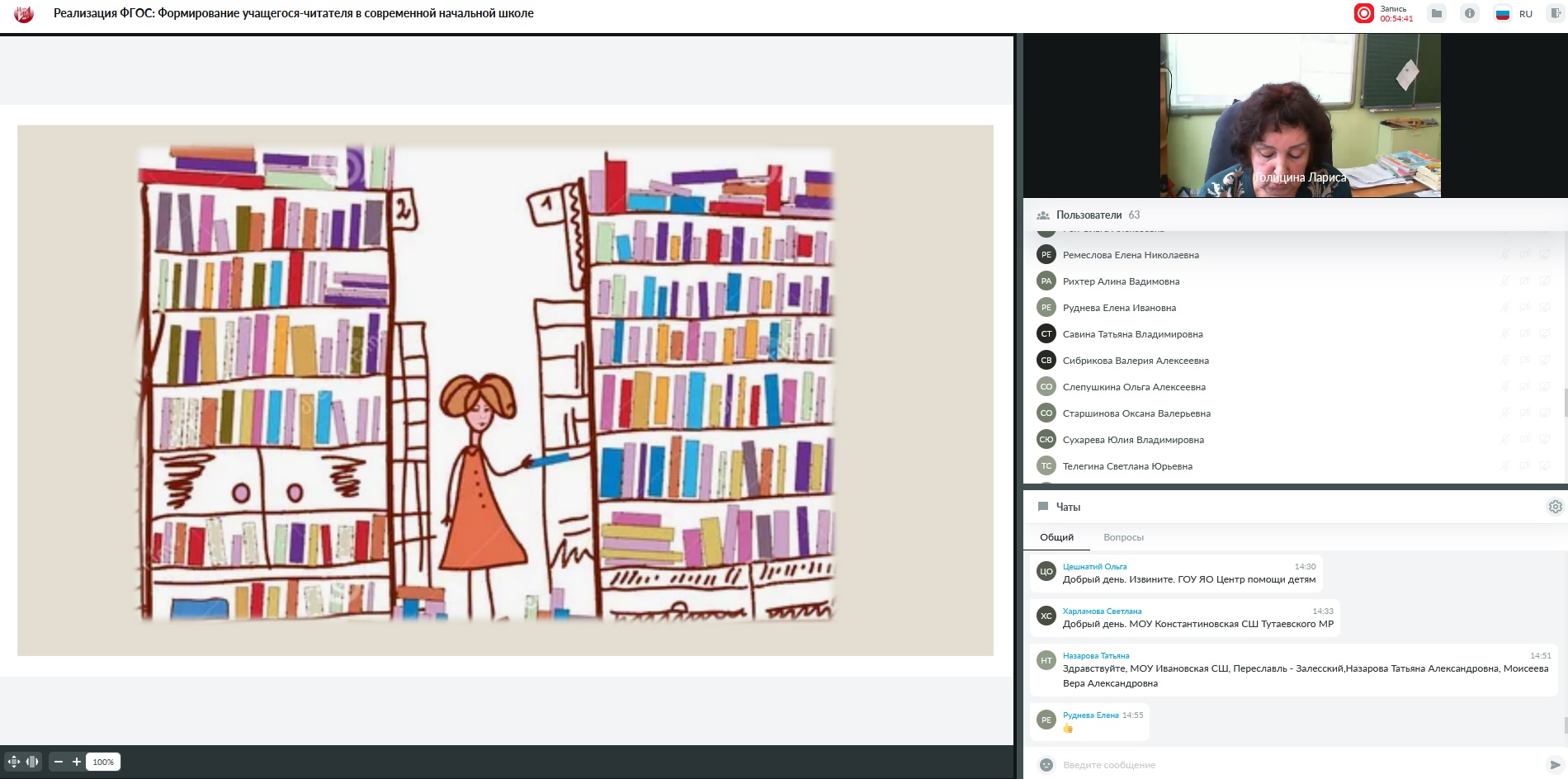Click the users panel scrollbar
The image size is (1568, 779).
tap(1565, 404)
